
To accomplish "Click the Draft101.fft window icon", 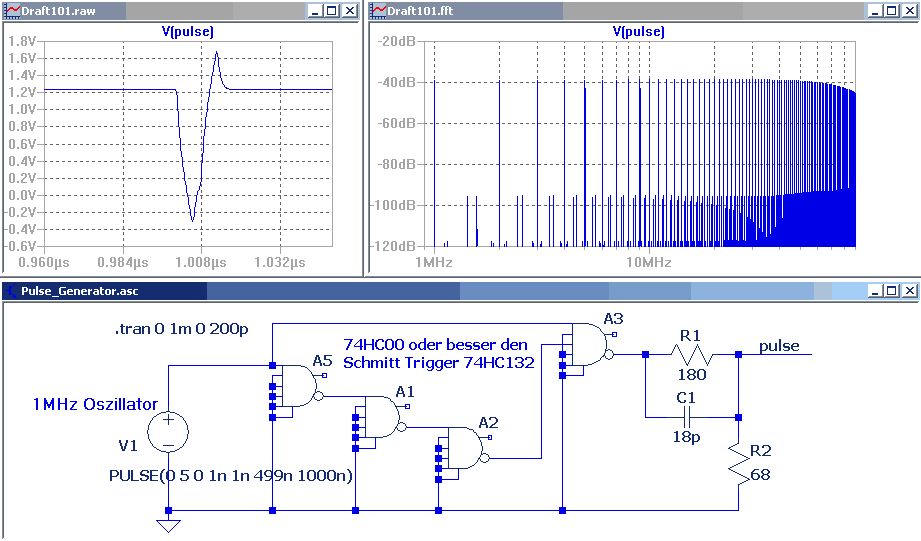I will click(379, 11).
